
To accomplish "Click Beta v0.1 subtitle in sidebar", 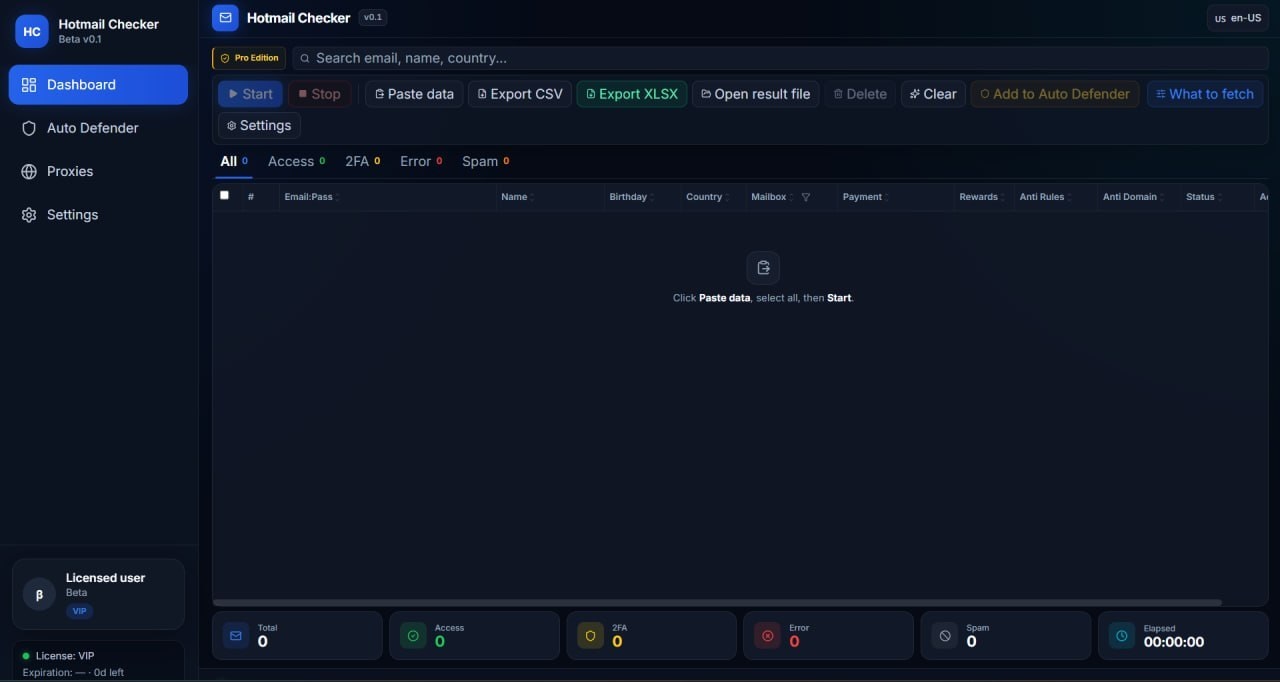I will (80, 39).
